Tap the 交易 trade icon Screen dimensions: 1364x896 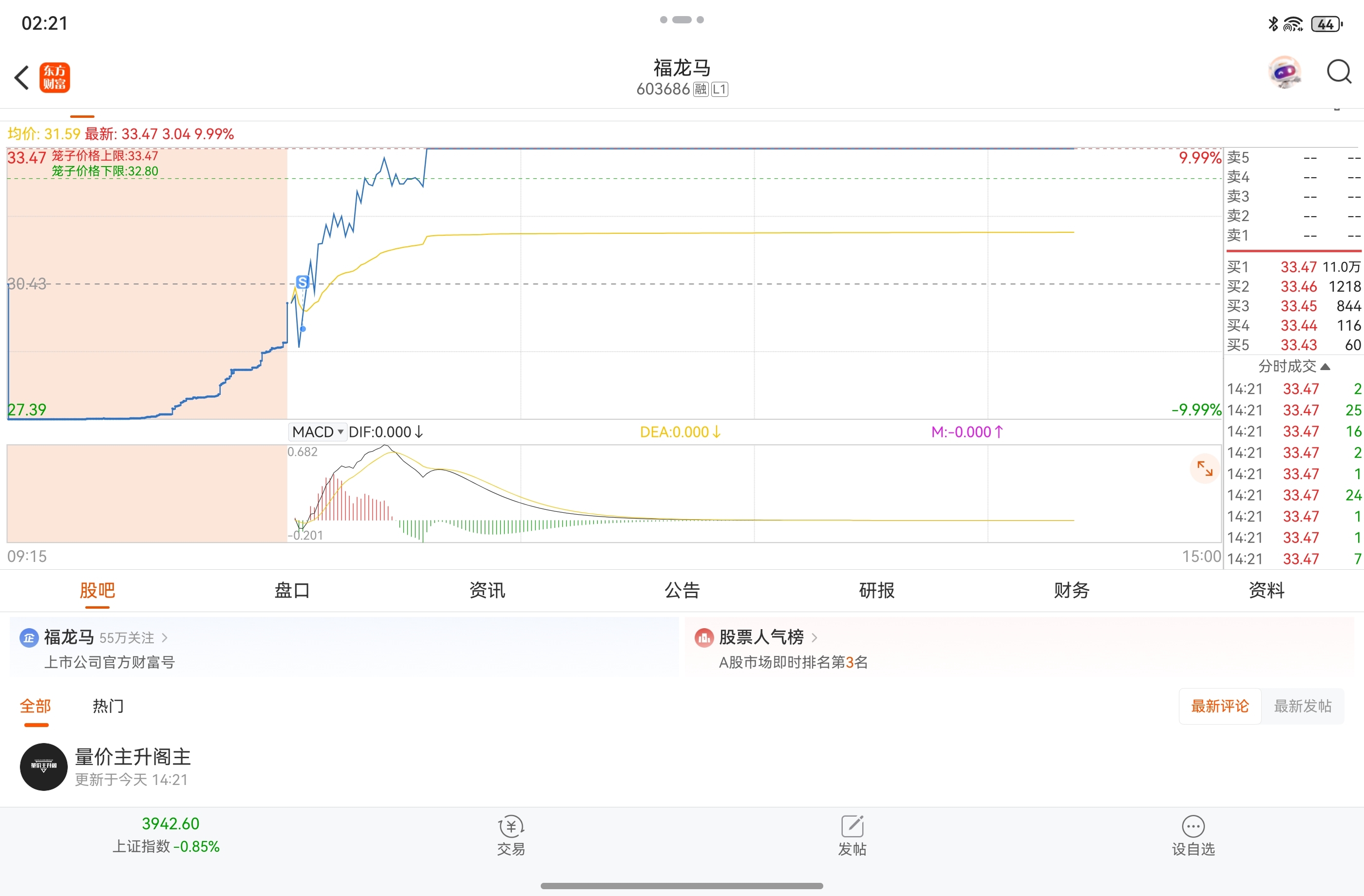[511, 835]
